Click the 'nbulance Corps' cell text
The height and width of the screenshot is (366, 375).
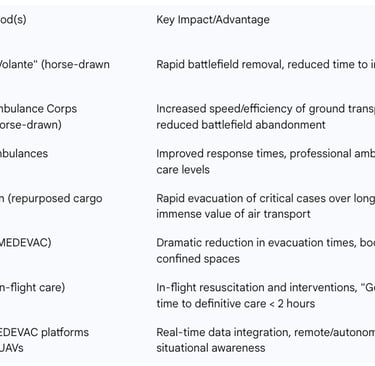[x=38, y=109]
